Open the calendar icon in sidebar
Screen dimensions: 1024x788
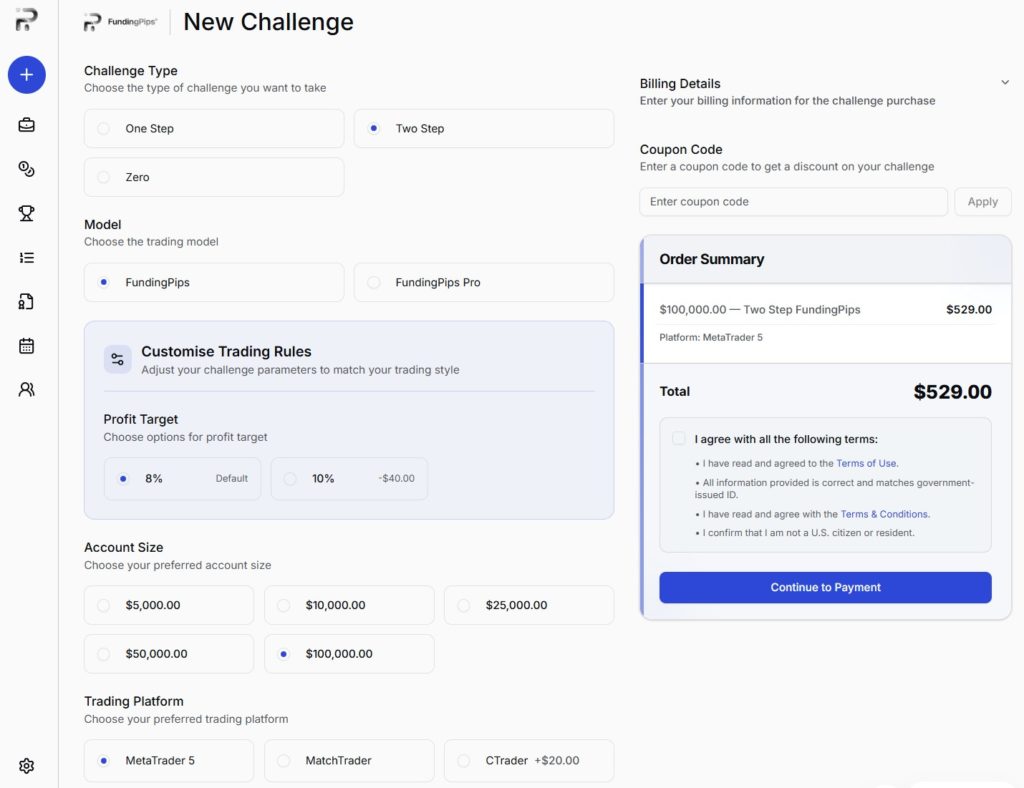[x=26, y=346]
